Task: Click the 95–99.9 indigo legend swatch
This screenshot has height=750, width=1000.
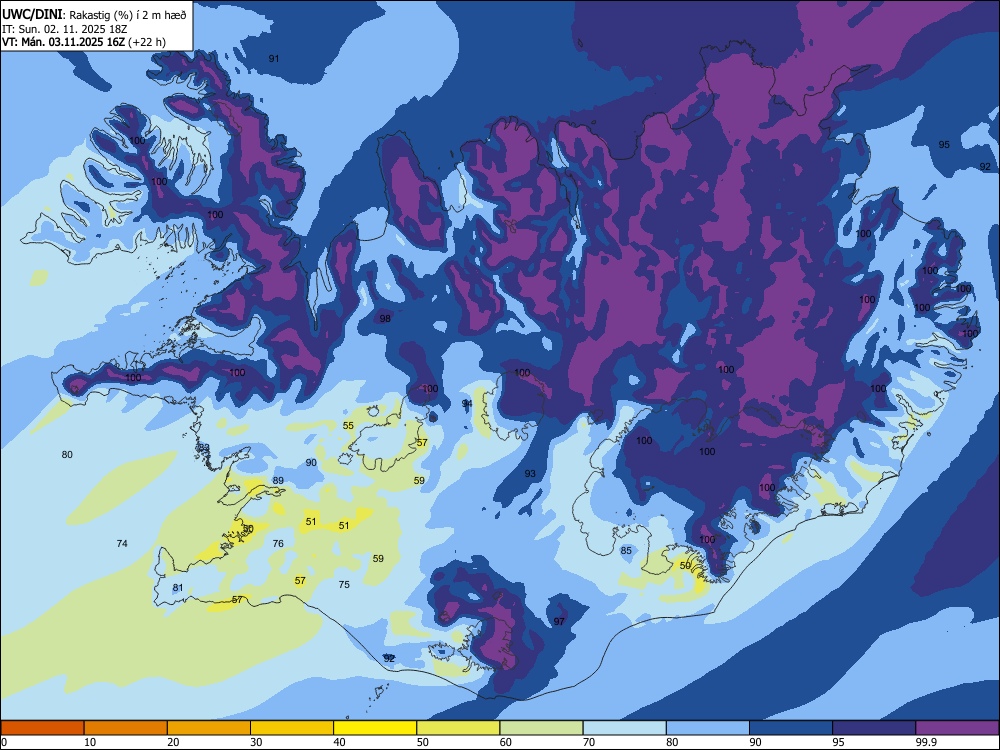Action: (x=874, y=728)
